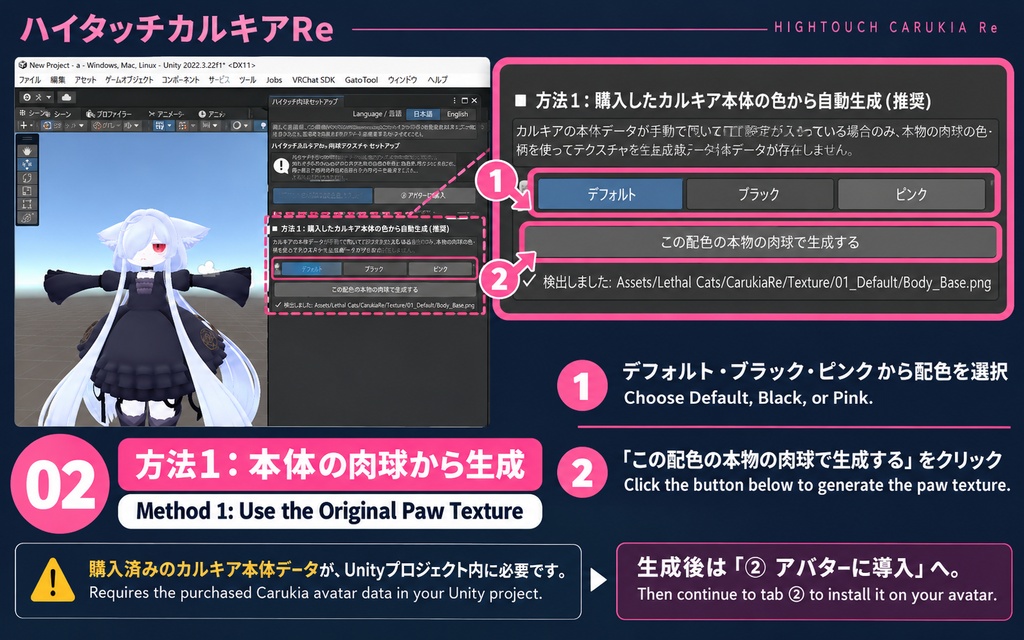Open the ウィンドウ menu
The height and width of the screenshot is (640, 1024).
402,80
